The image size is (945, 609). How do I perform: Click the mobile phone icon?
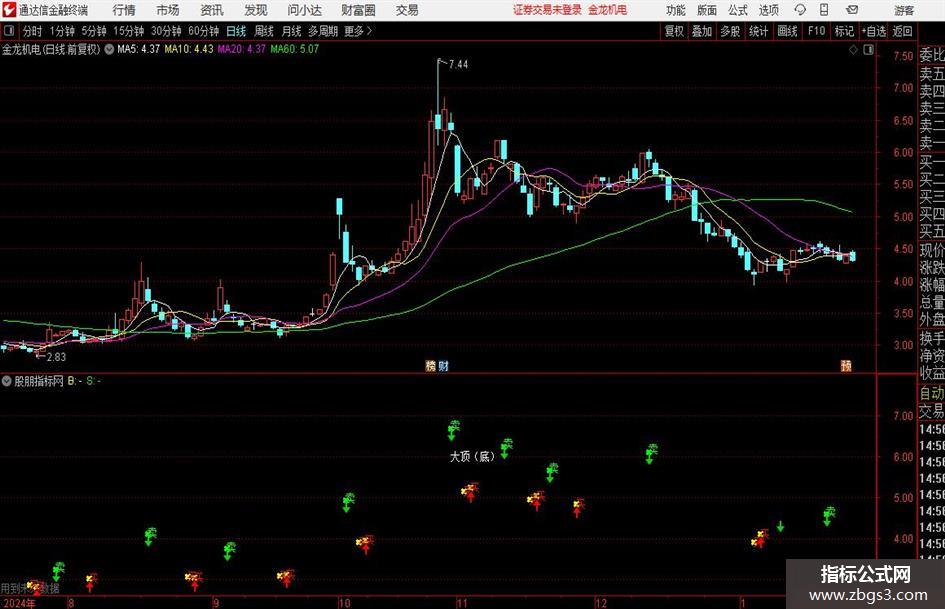point(824,10)
